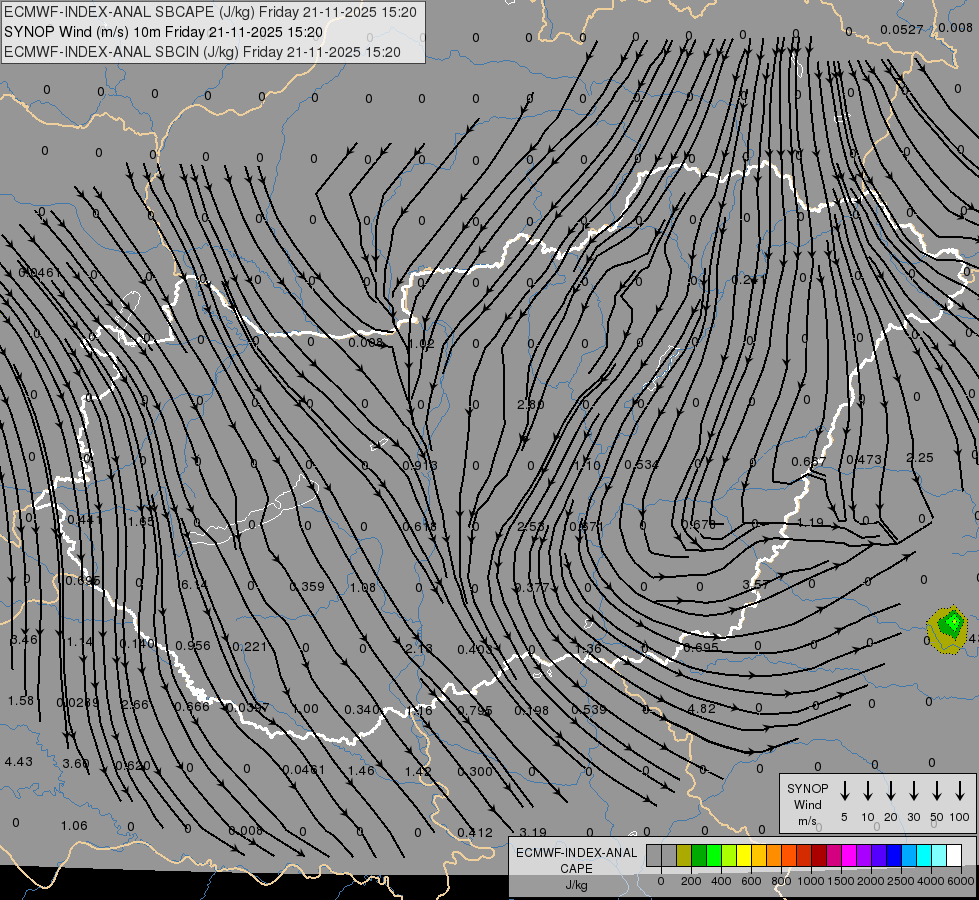979x900 pixels.
Task: Select the dark green CAPE legend swatch
Action: [699, 856]
